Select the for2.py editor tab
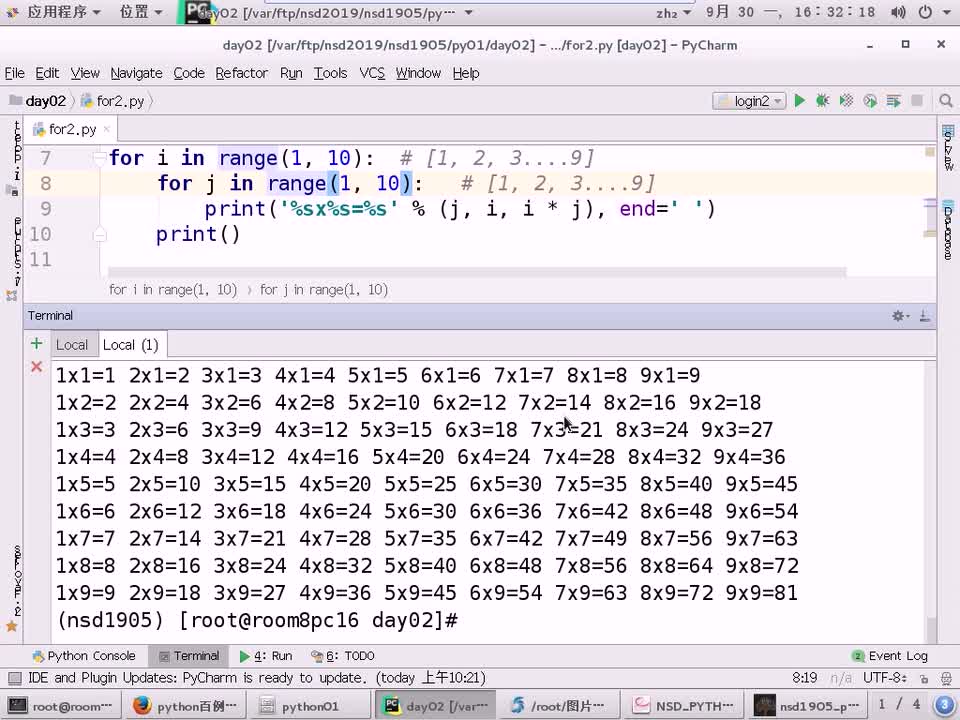The width and height of the screenshot is (960, 720). pyautogui.click(x=72, y=129)
